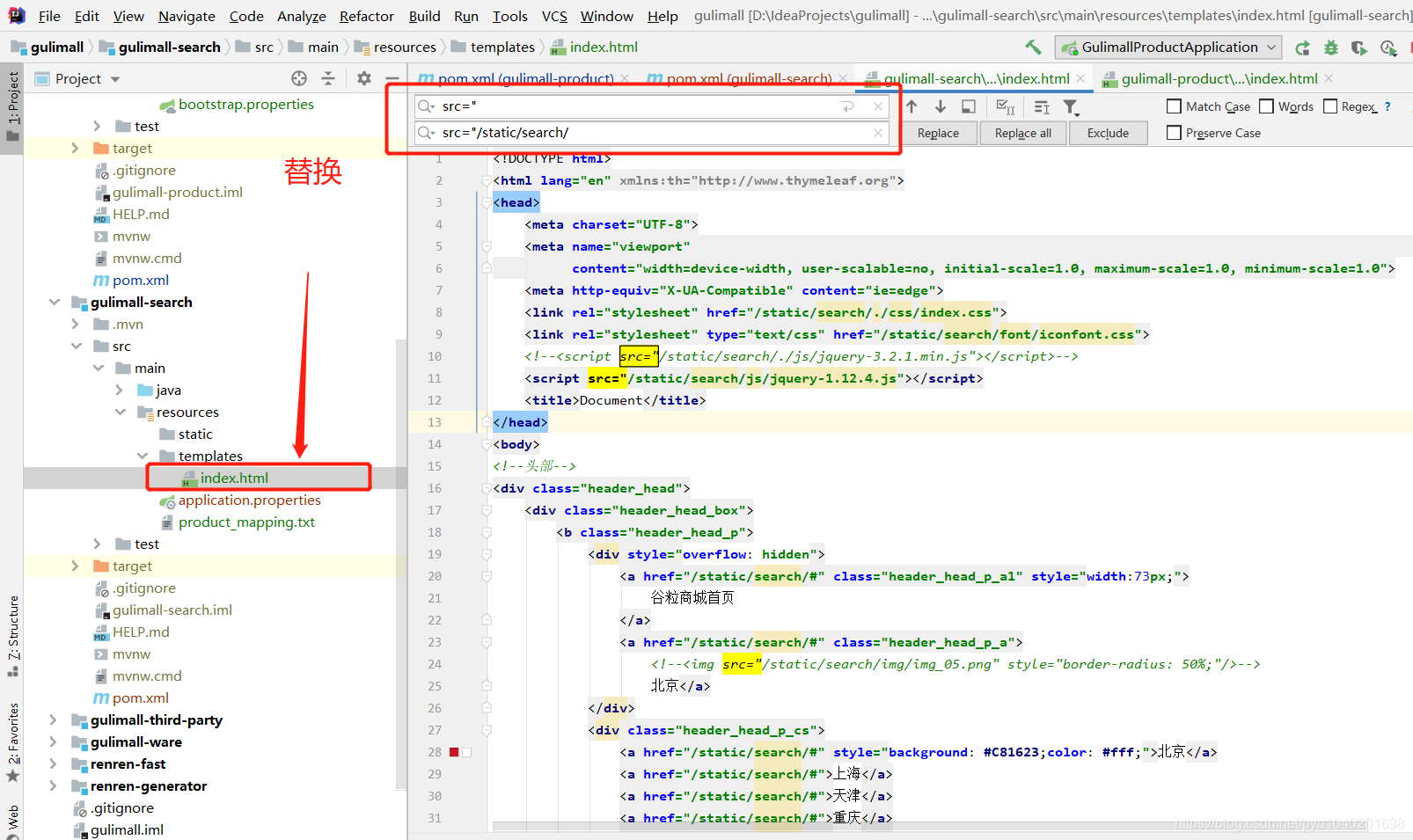Viewport: 1413px width, 840px height.
Task: Fold the head tag at line 3
Action: [x=486, y=202]
